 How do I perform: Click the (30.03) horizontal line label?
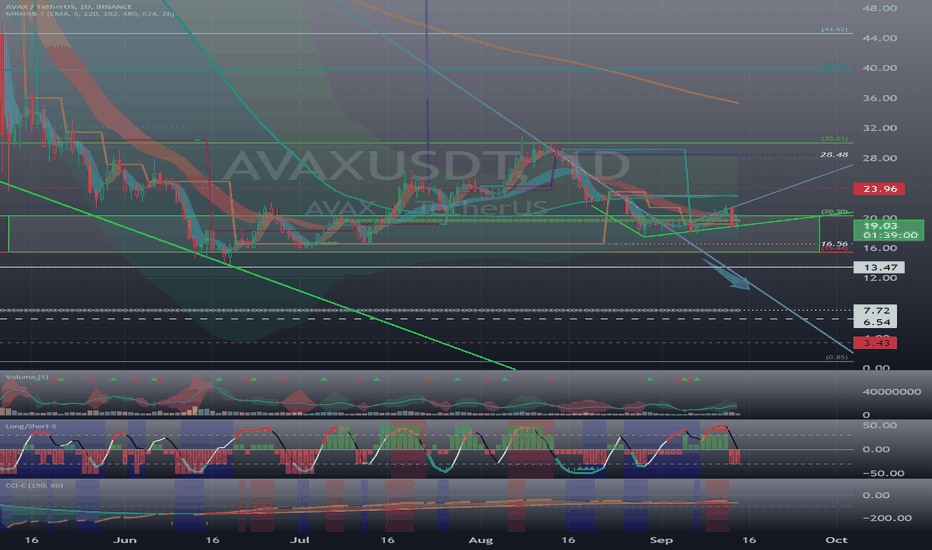coord(835,139)
